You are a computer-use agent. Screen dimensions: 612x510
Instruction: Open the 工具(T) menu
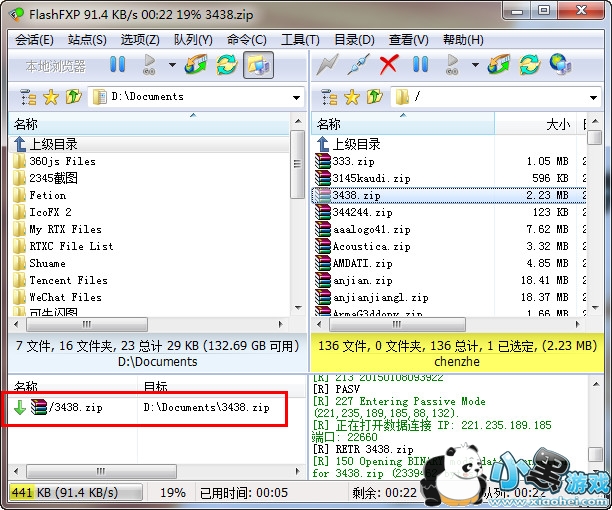(x=300, y=40)
